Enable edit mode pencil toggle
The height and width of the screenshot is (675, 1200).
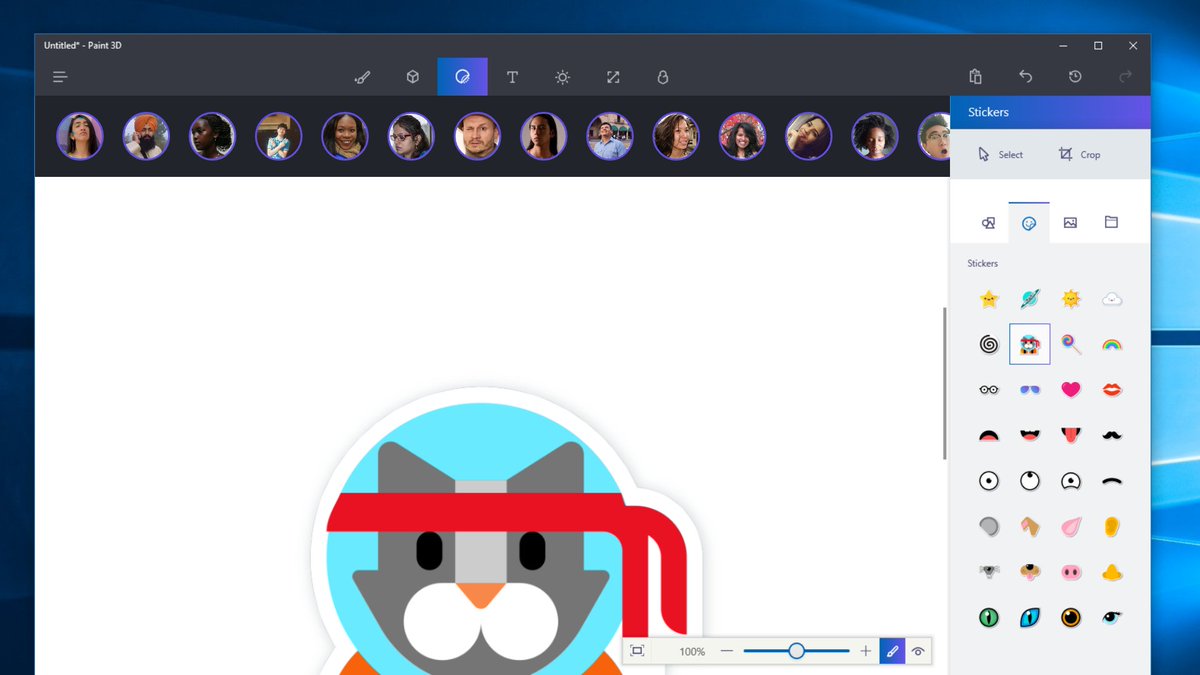pos(892,651)
